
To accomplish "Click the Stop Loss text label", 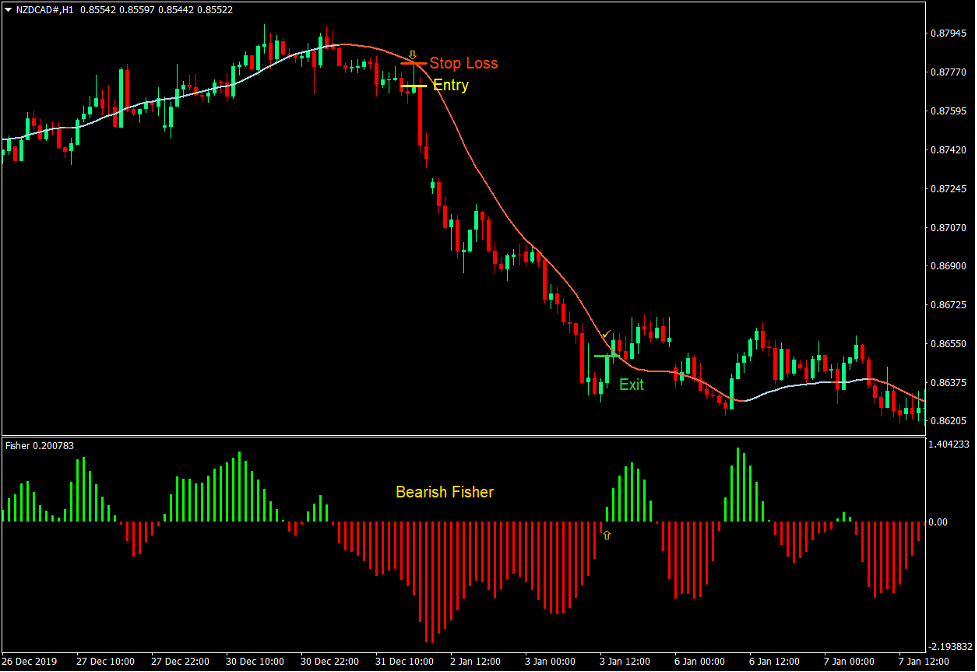I will point(463,64).
